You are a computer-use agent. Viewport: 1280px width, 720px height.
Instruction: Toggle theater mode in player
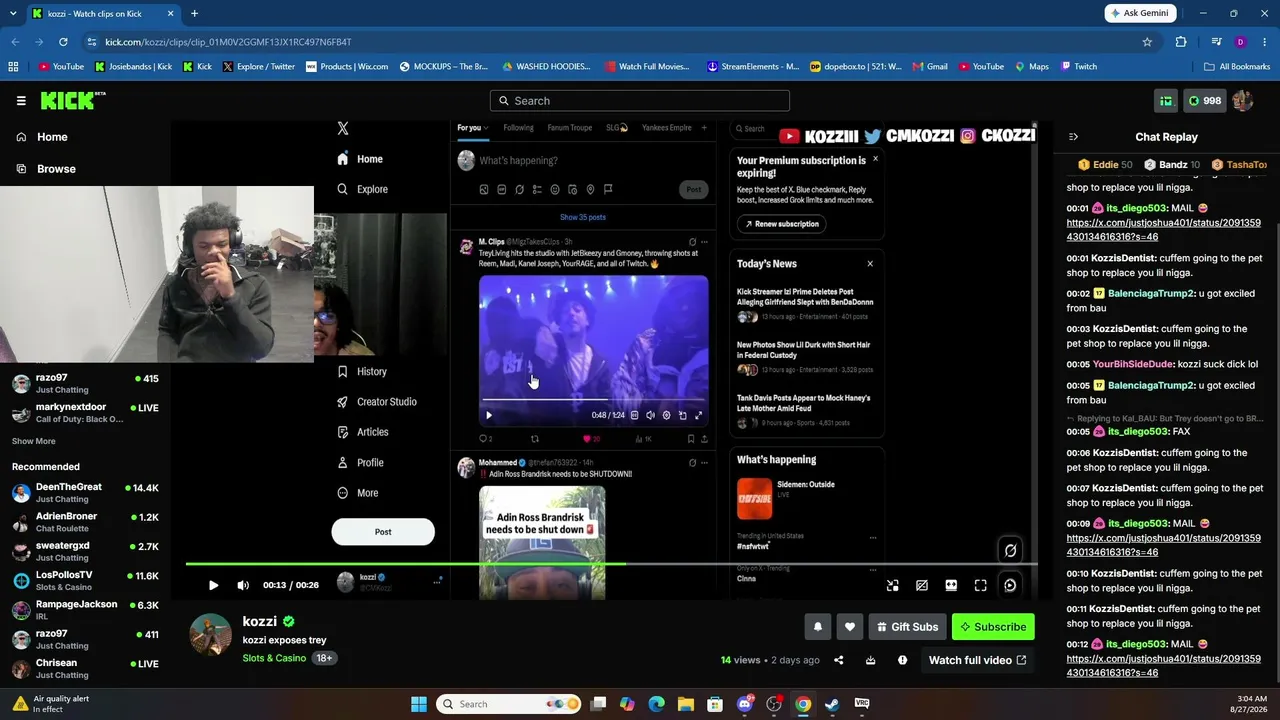click(x=951, y=585)
